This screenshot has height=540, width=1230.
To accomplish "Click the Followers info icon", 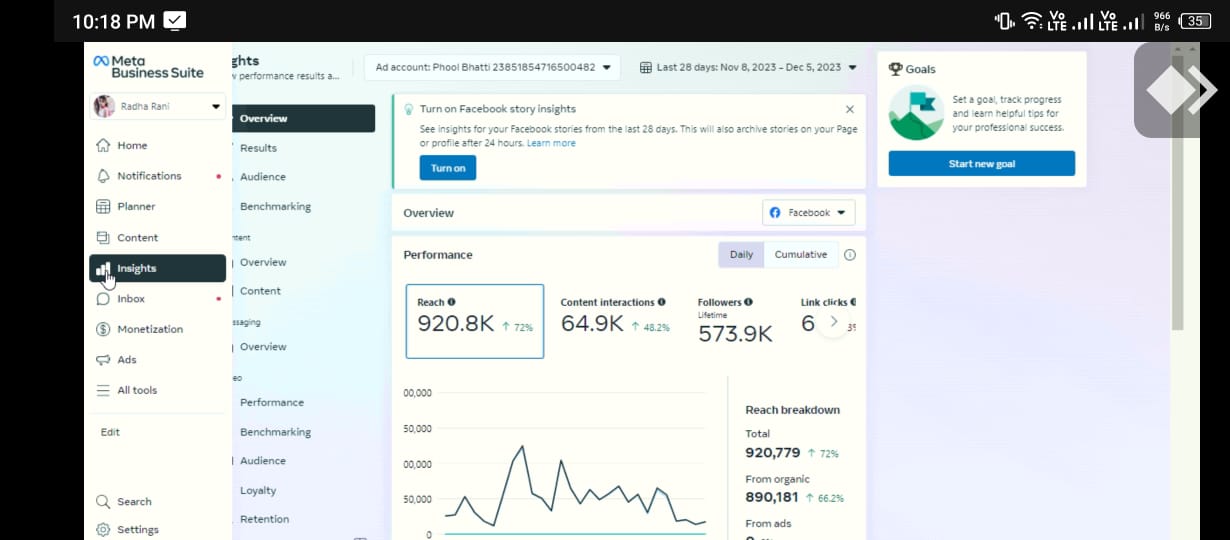I will [x=748, y=302].
